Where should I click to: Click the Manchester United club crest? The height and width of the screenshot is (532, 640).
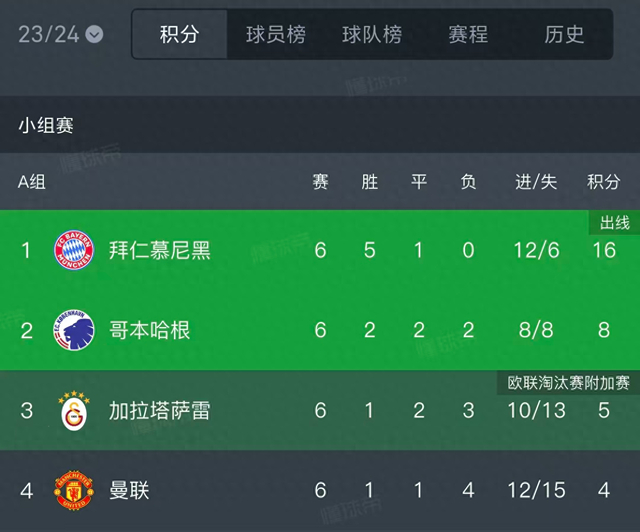[74, 490]
